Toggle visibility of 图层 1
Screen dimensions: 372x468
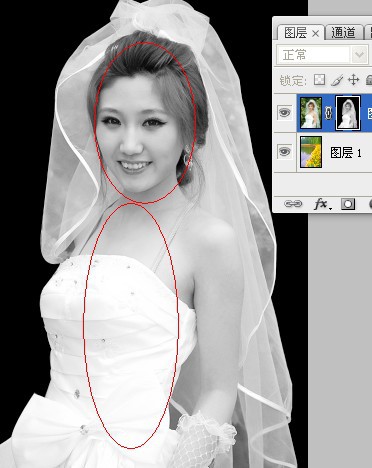[x=284, y=152]
